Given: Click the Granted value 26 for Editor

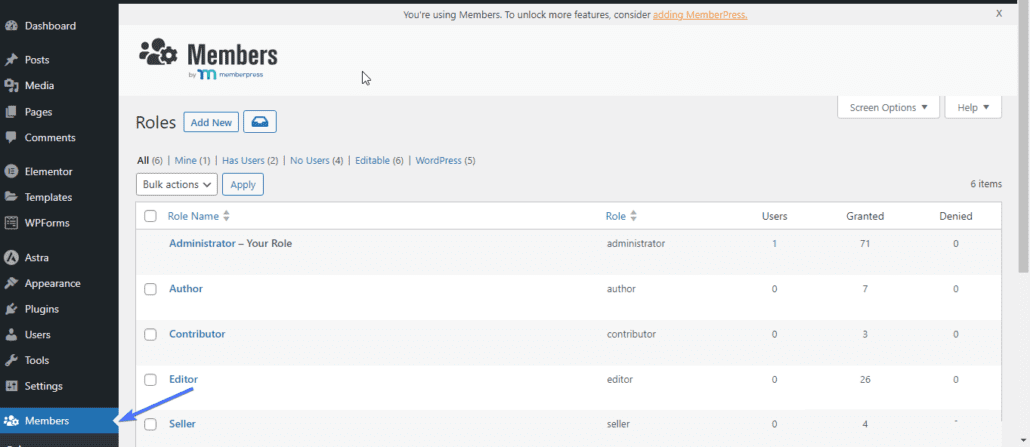Looking at the screenshot, I should tap(865, 379).
